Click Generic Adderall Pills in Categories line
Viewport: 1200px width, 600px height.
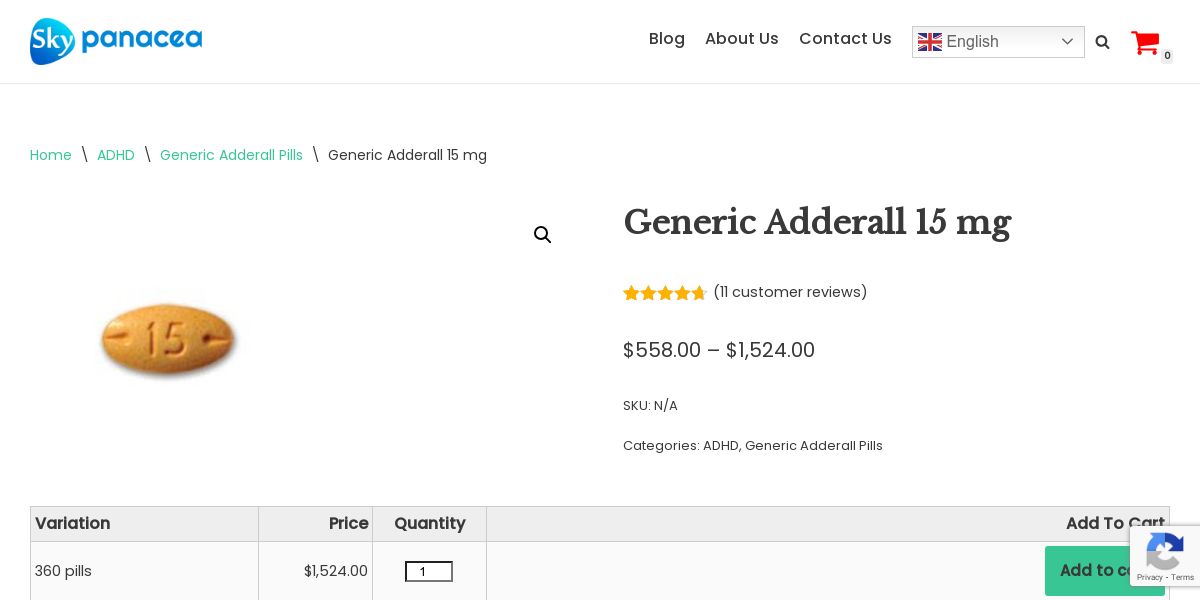pos(813,446)
